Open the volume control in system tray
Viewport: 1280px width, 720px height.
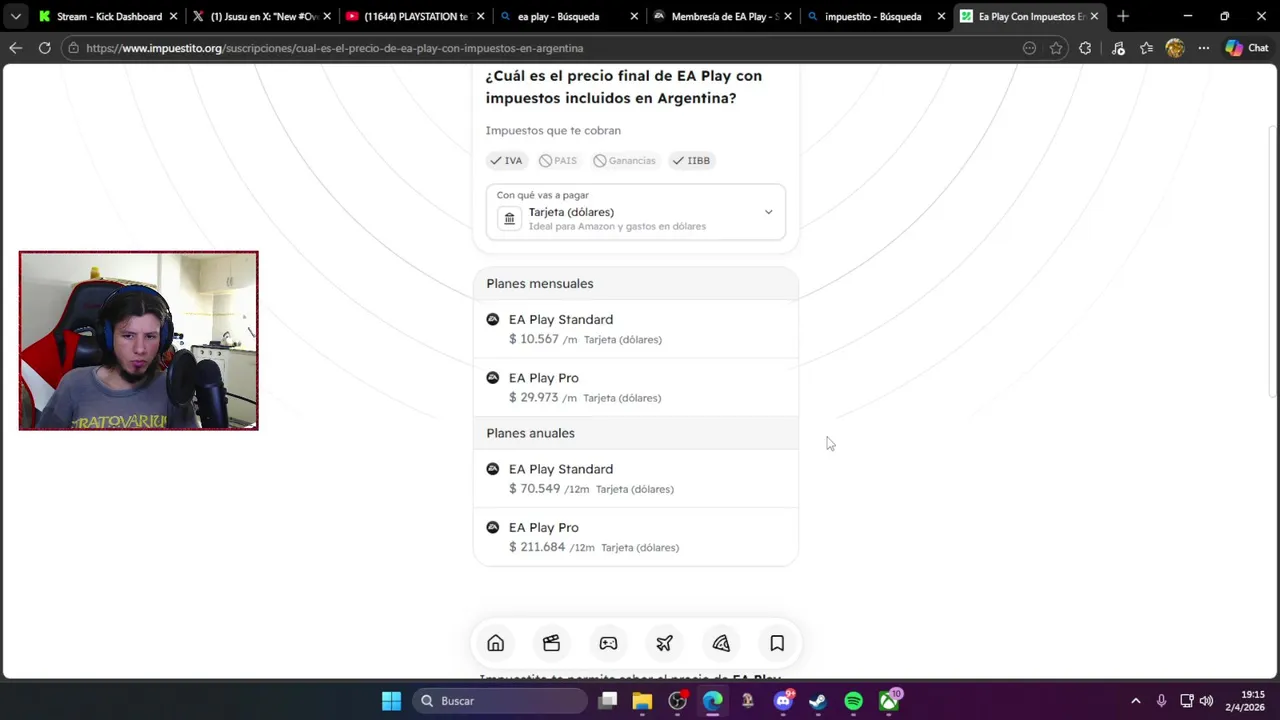1207,701
